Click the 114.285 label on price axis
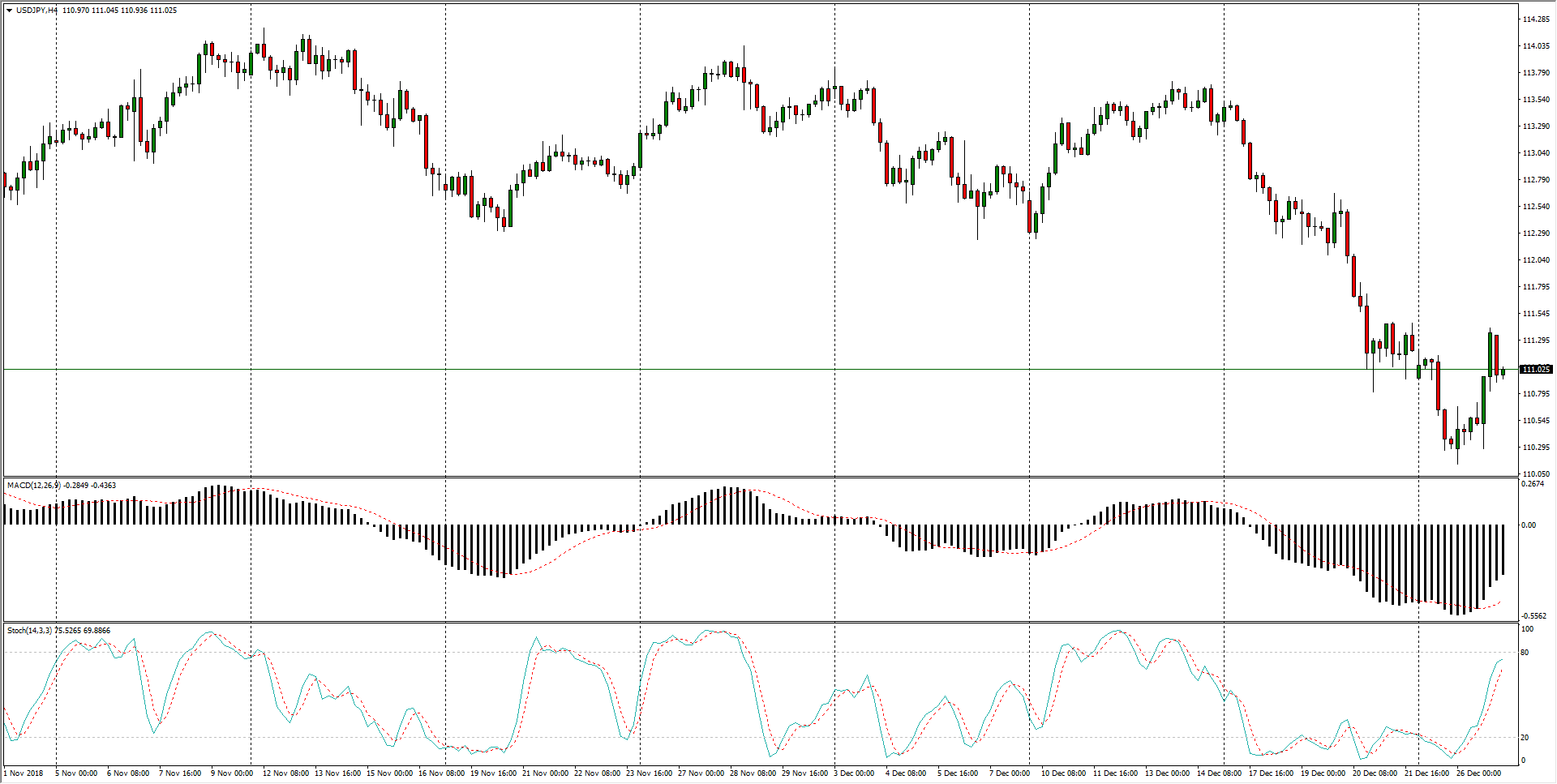This screenshot has height=784, width=1557. (1536, 19)
